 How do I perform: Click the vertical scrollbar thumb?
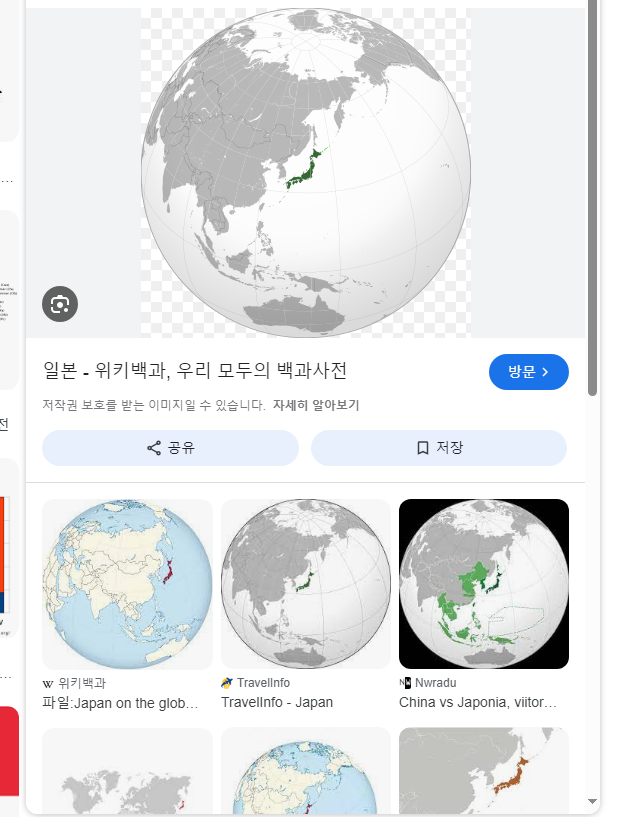pyautogui.click(x=592, y=198)
